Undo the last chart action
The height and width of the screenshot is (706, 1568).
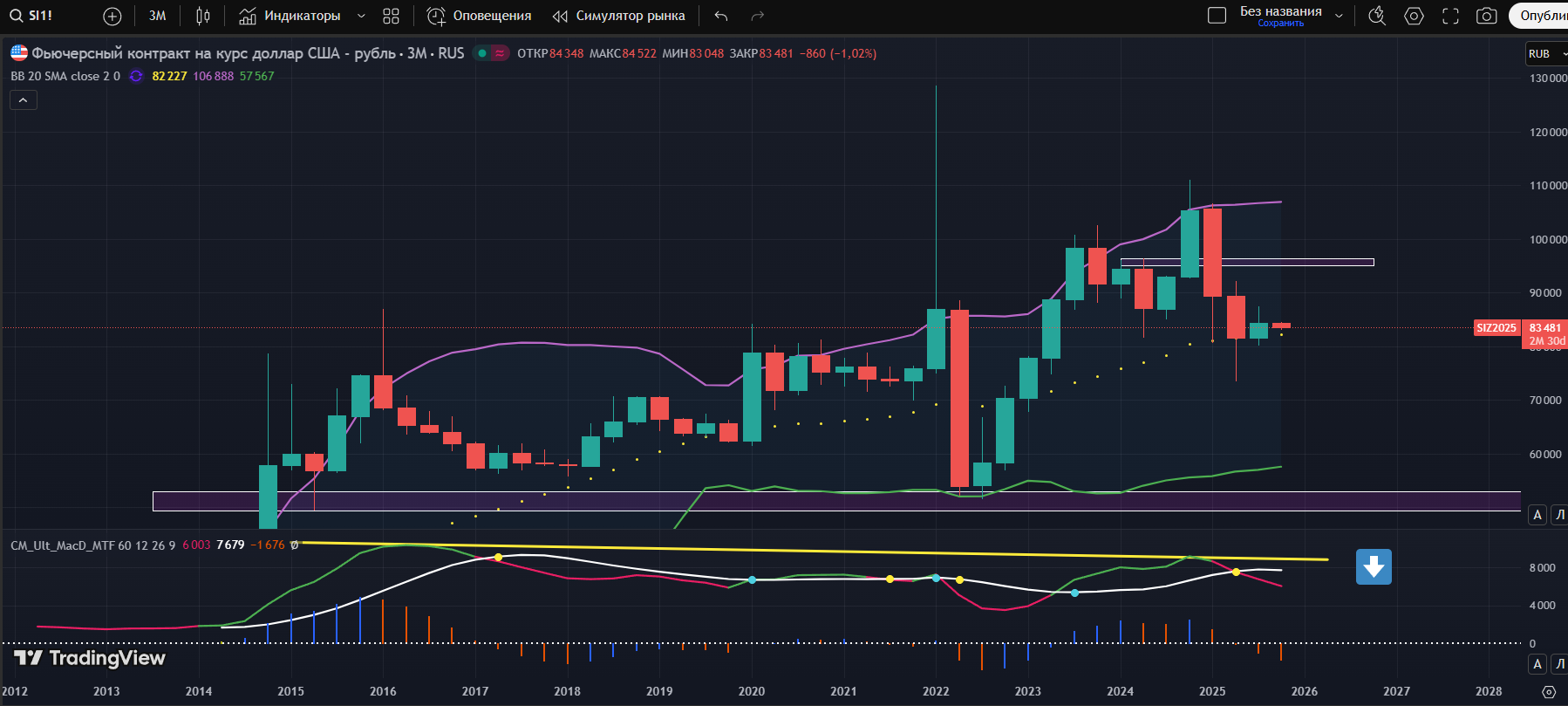tap(720, 16)
